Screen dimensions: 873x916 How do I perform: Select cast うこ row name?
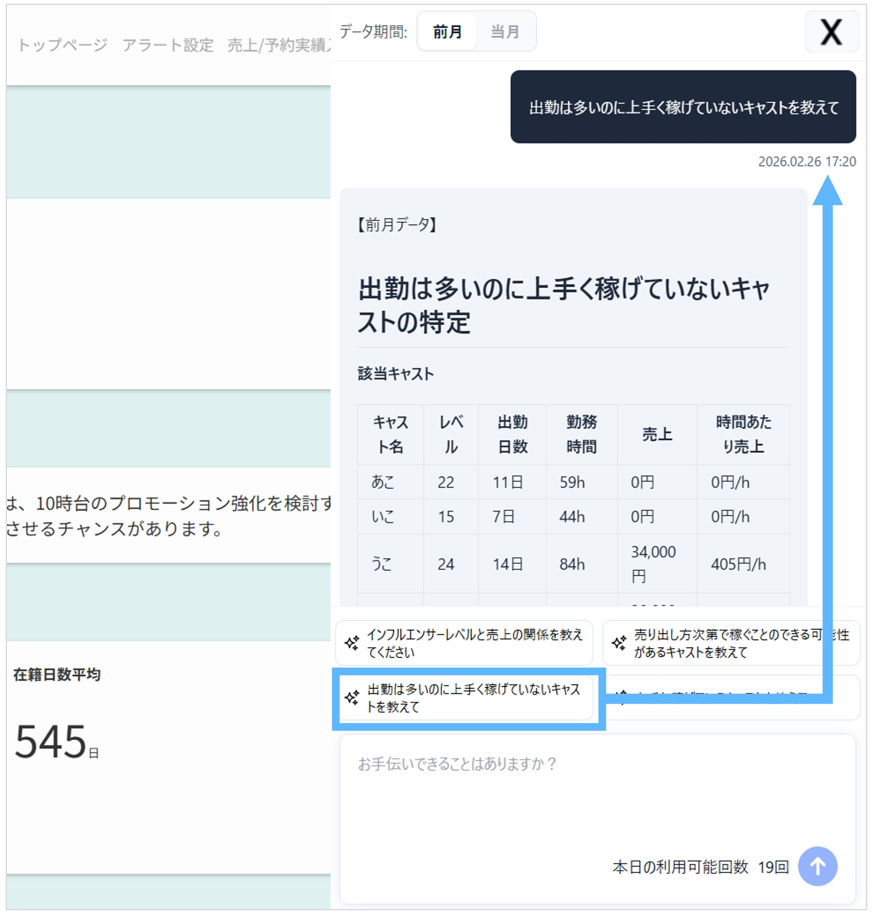tap(383, 564)
